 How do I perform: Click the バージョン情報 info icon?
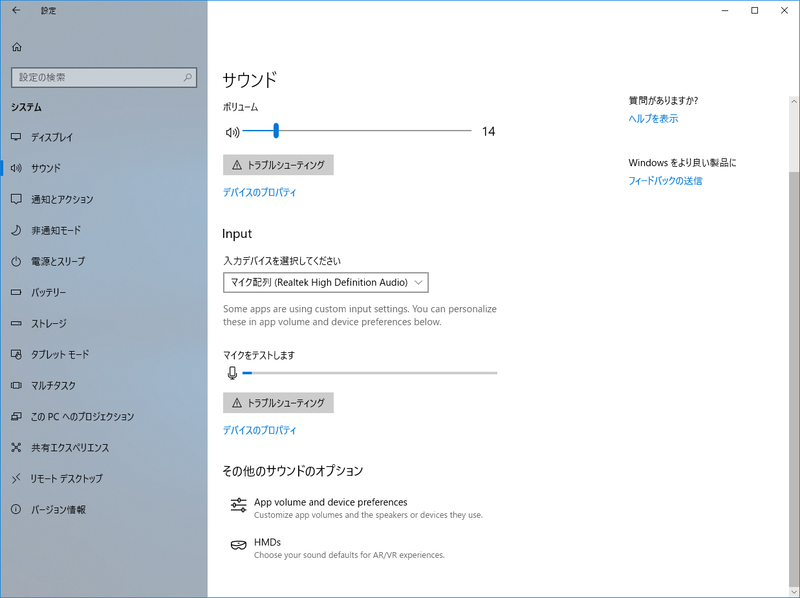pos(16,509)
